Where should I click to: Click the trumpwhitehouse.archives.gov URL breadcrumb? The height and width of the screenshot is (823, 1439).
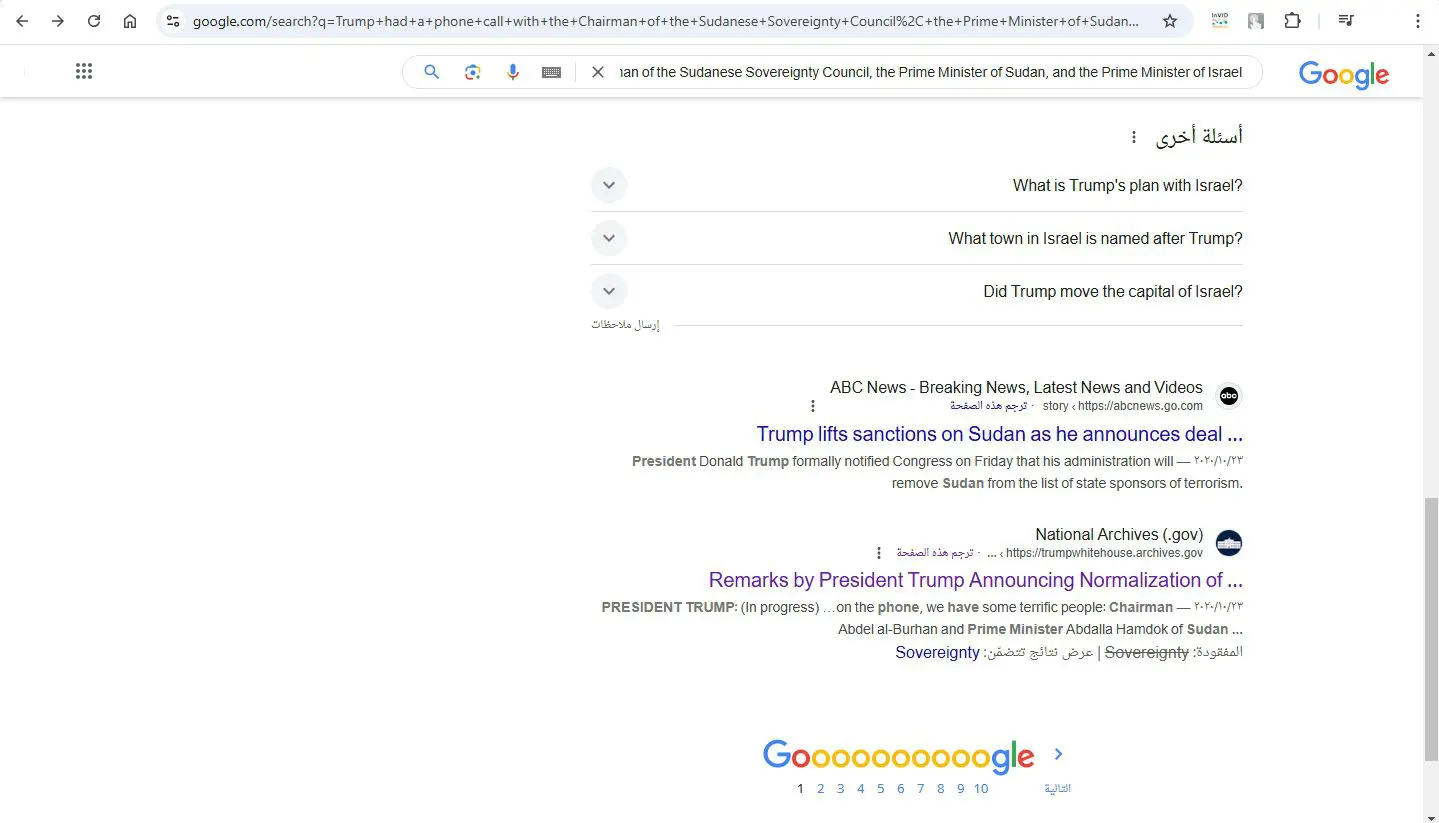(x=1095, y=553)
